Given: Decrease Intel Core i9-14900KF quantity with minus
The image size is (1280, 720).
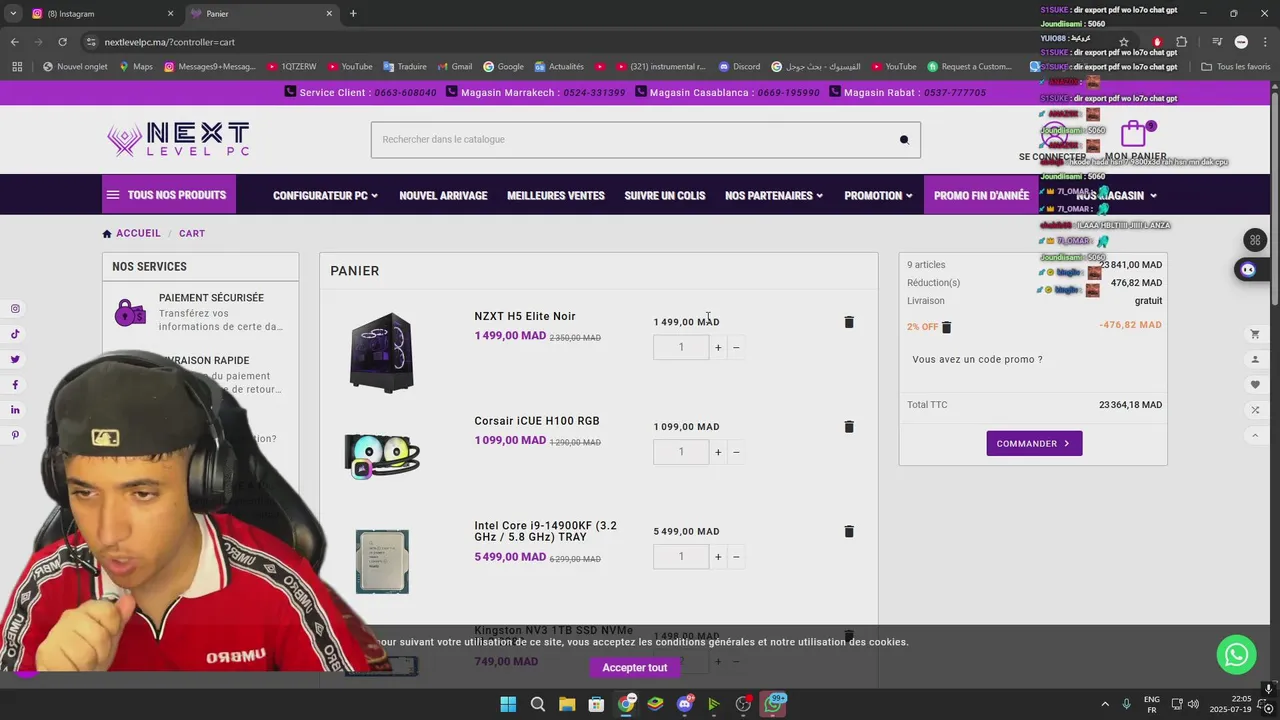Looking at the screenshot, I should click(x=736, y=557).
